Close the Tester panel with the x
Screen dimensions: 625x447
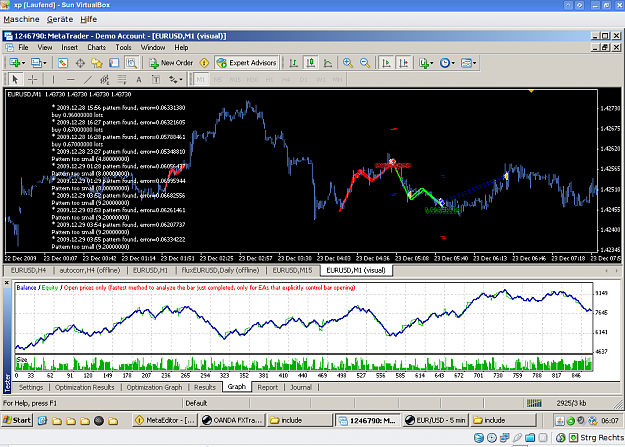coord(7,283)
